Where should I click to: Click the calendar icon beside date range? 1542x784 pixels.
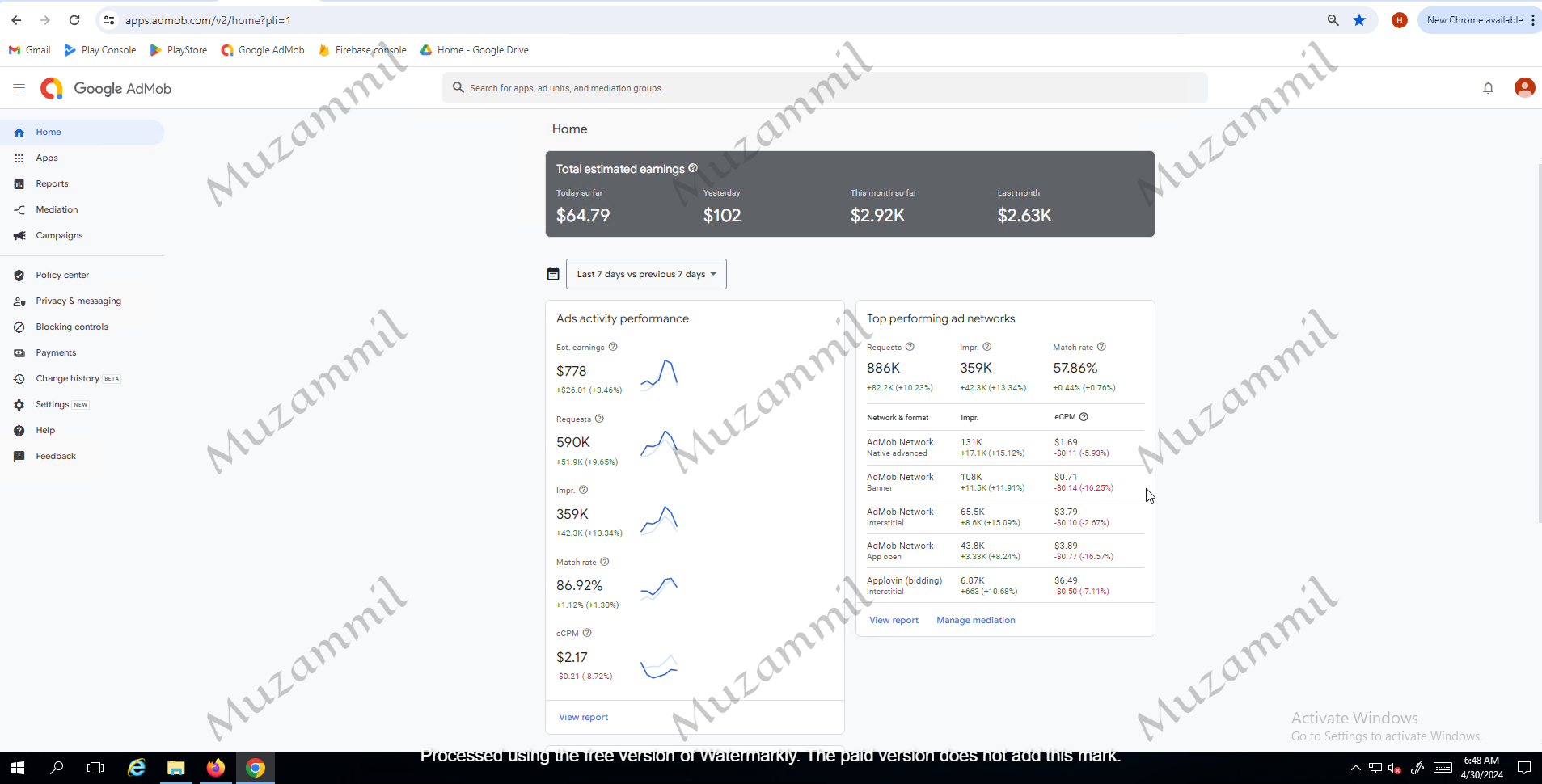point(553,274)
